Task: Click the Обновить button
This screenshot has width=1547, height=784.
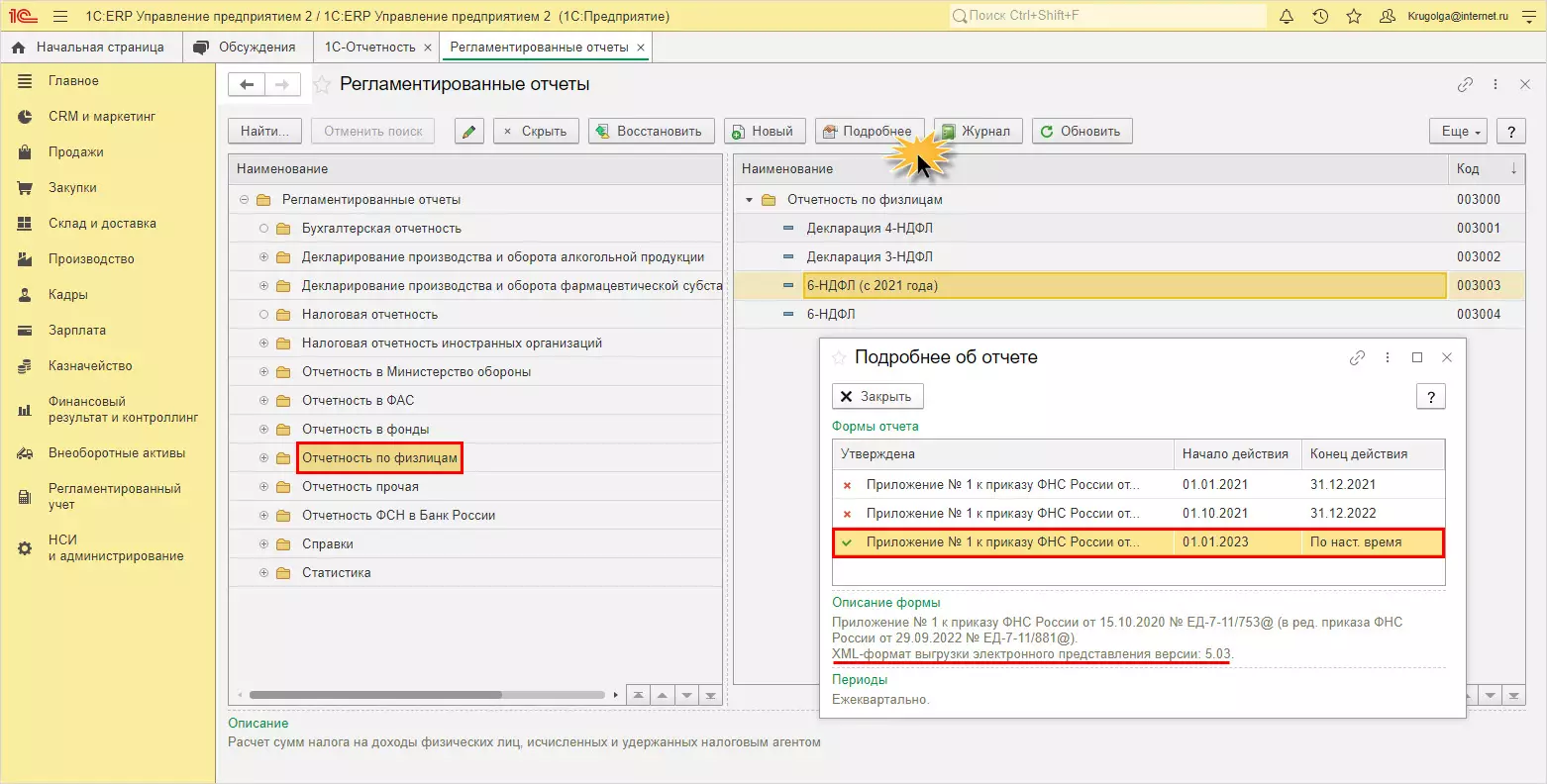Action: coord(1083,131)
